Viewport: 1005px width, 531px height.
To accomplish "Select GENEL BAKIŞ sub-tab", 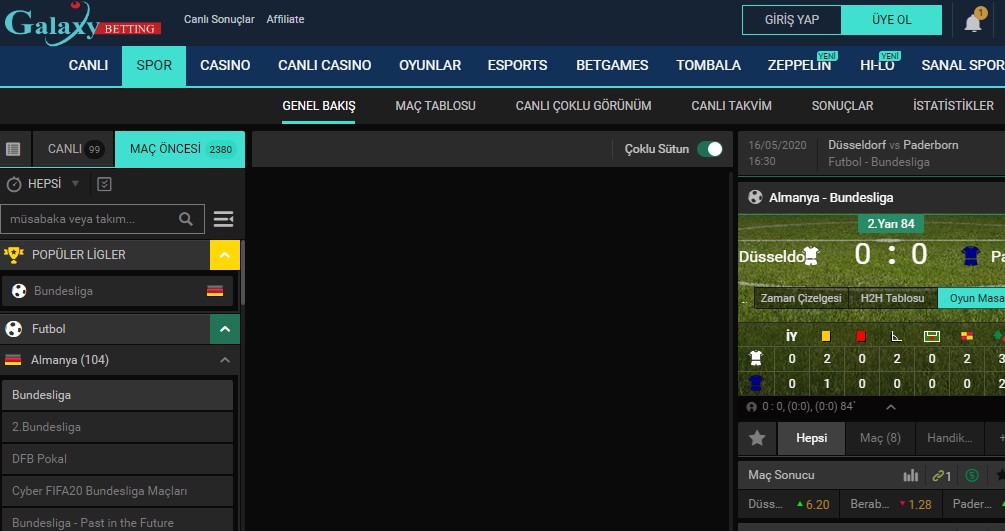I will [319, 106].
